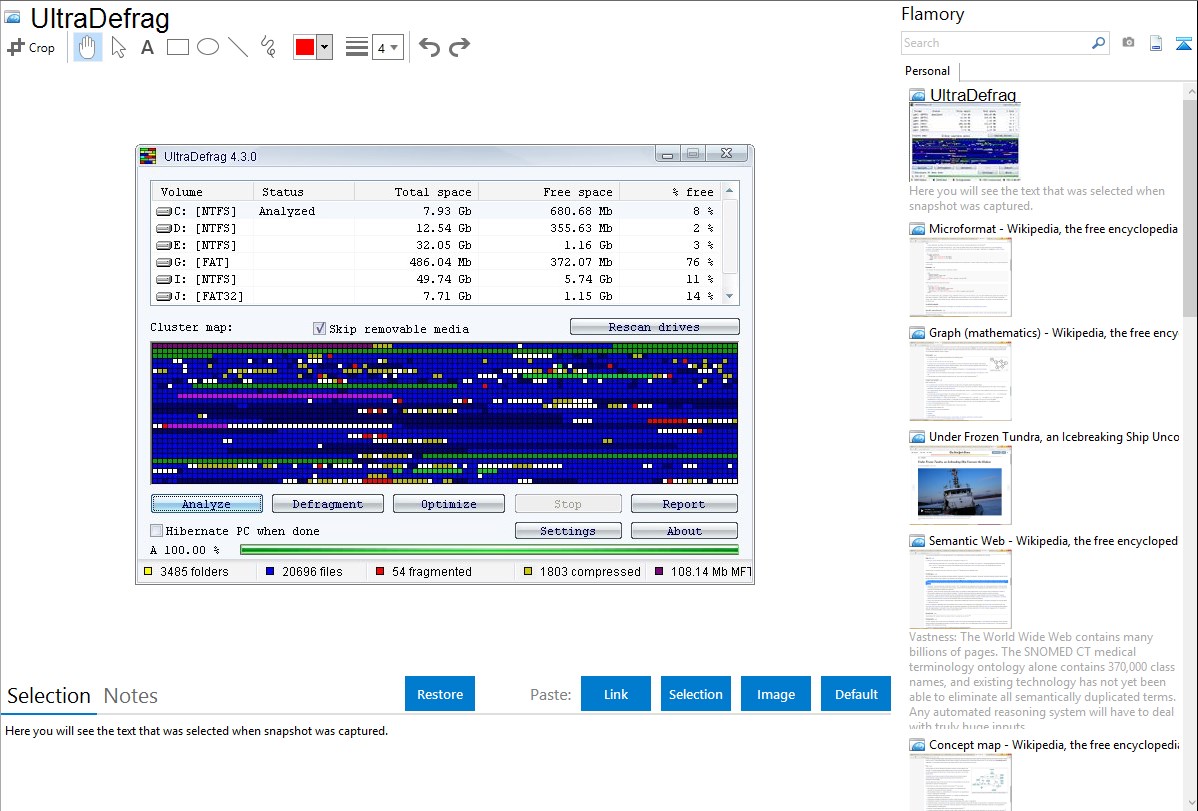This screenshot has width=1198, height=811.
Task: Paste as Selection
Action: pos(696,694)
